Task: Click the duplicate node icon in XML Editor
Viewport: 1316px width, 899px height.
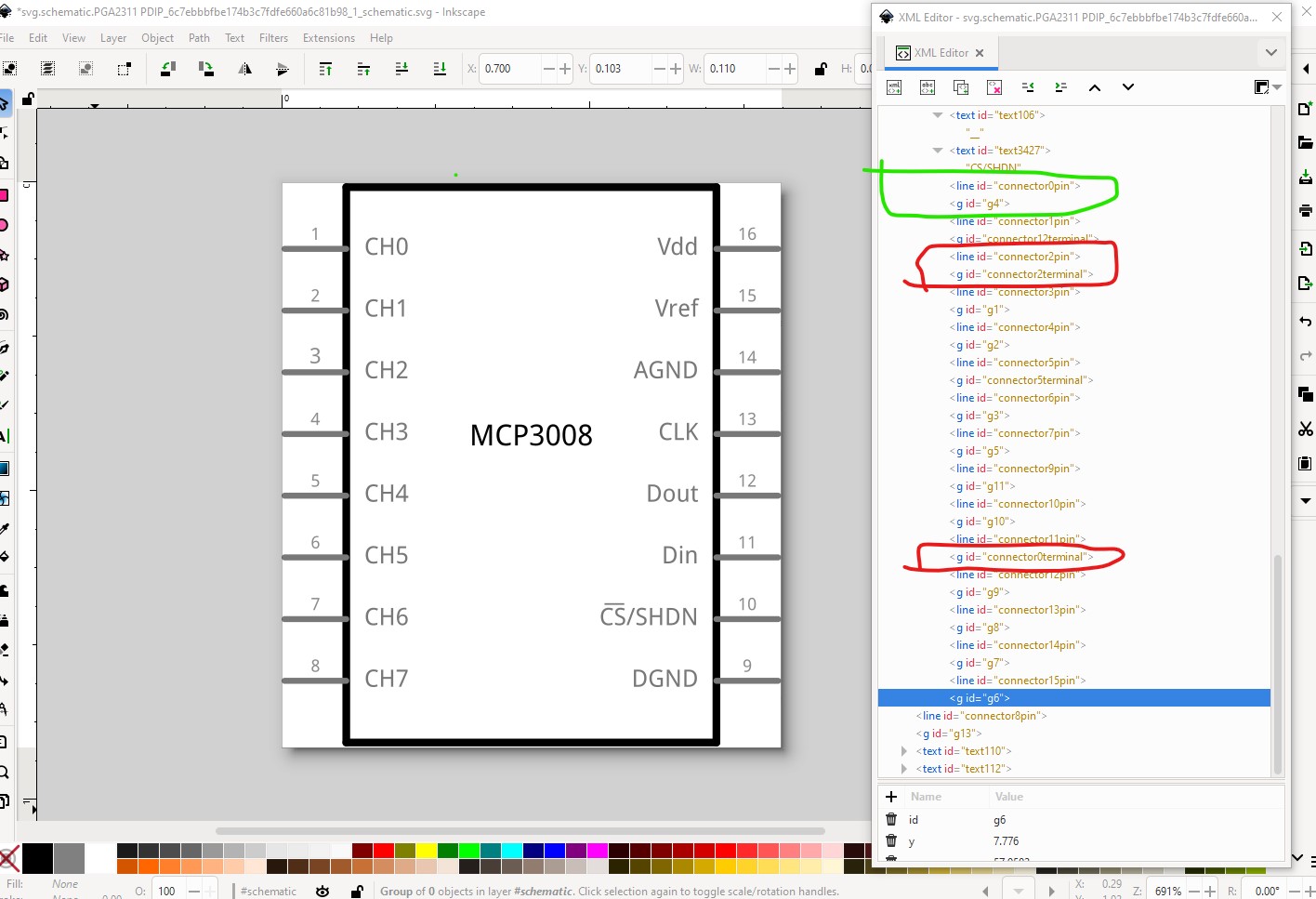Action: click(x=961, y=87)
